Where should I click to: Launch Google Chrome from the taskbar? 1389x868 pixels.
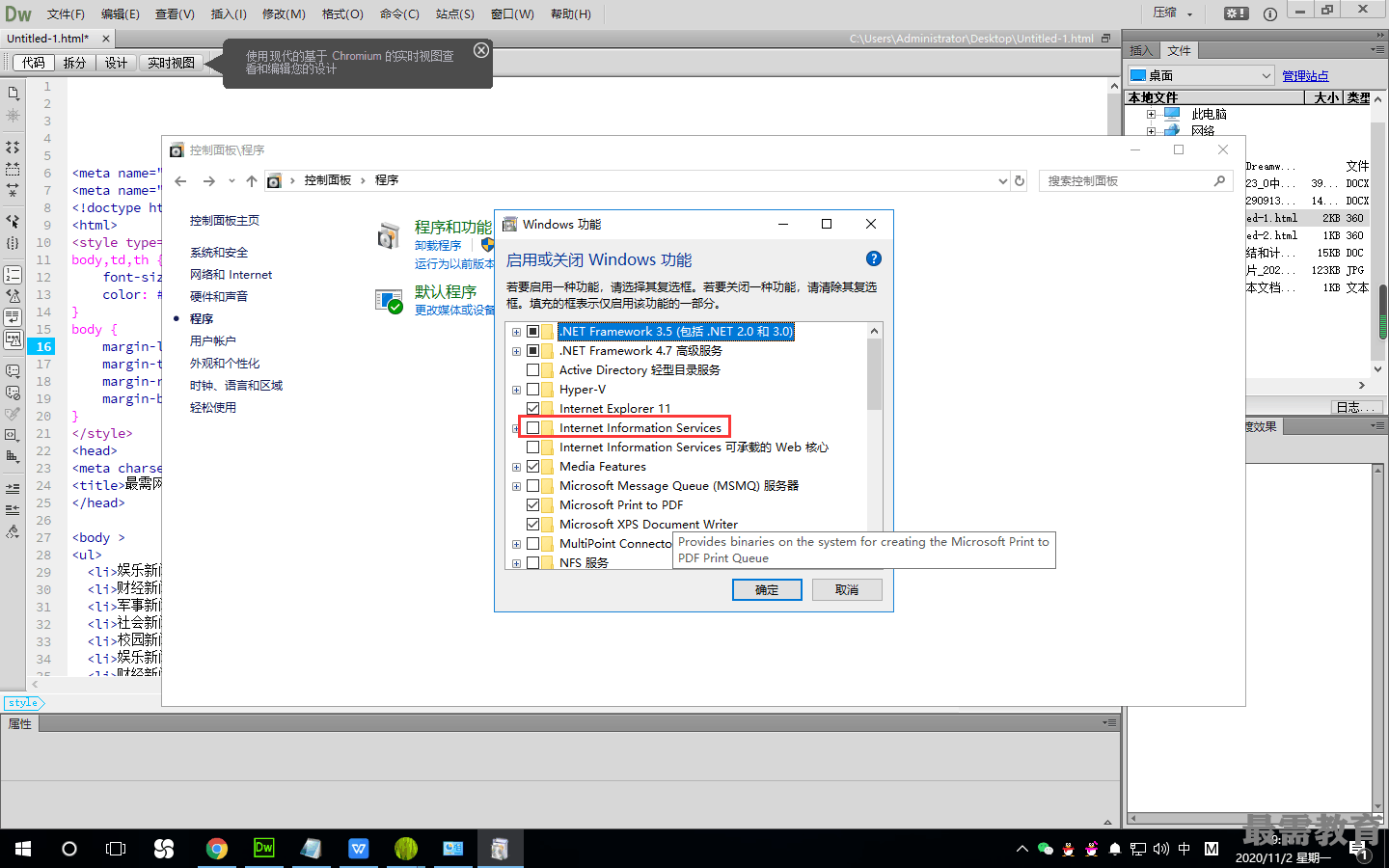[217, 849]
